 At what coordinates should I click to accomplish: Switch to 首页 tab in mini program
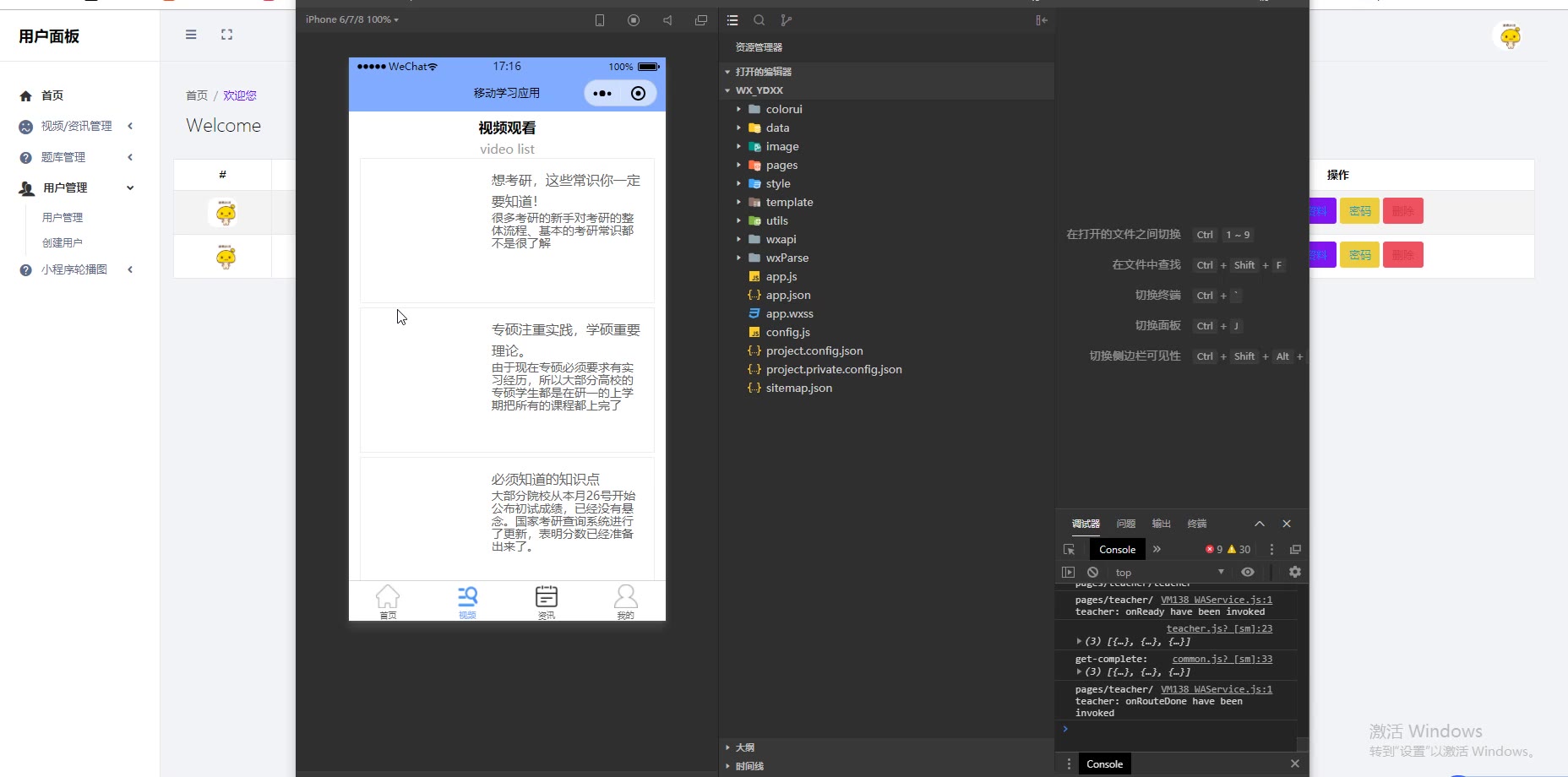point(388,602)
